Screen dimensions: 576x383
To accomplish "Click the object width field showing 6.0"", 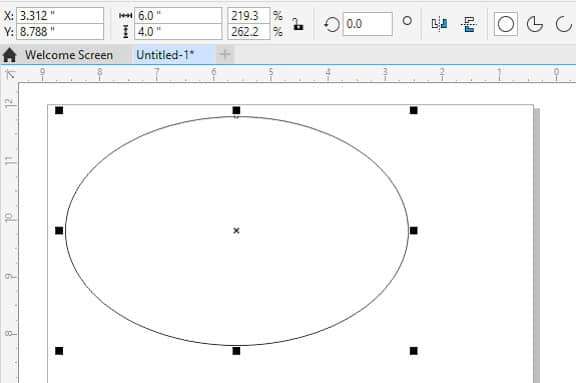I will tap(178, 15).
